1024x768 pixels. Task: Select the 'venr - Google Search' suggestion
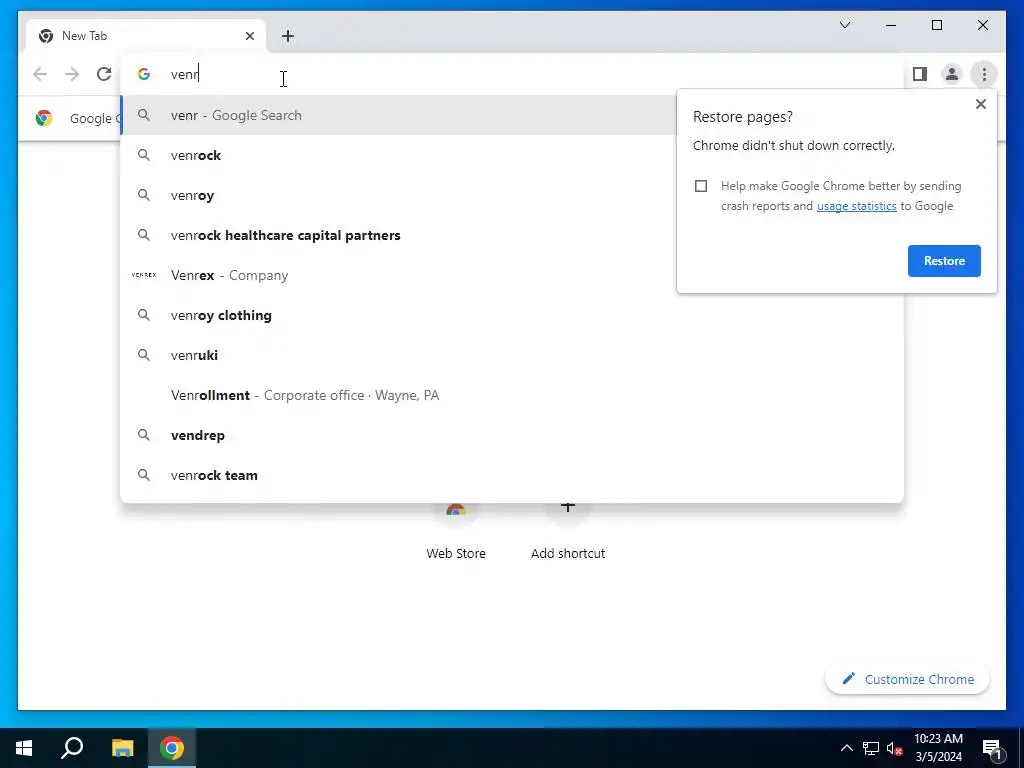pyautogui.click(x=398, y=115)
